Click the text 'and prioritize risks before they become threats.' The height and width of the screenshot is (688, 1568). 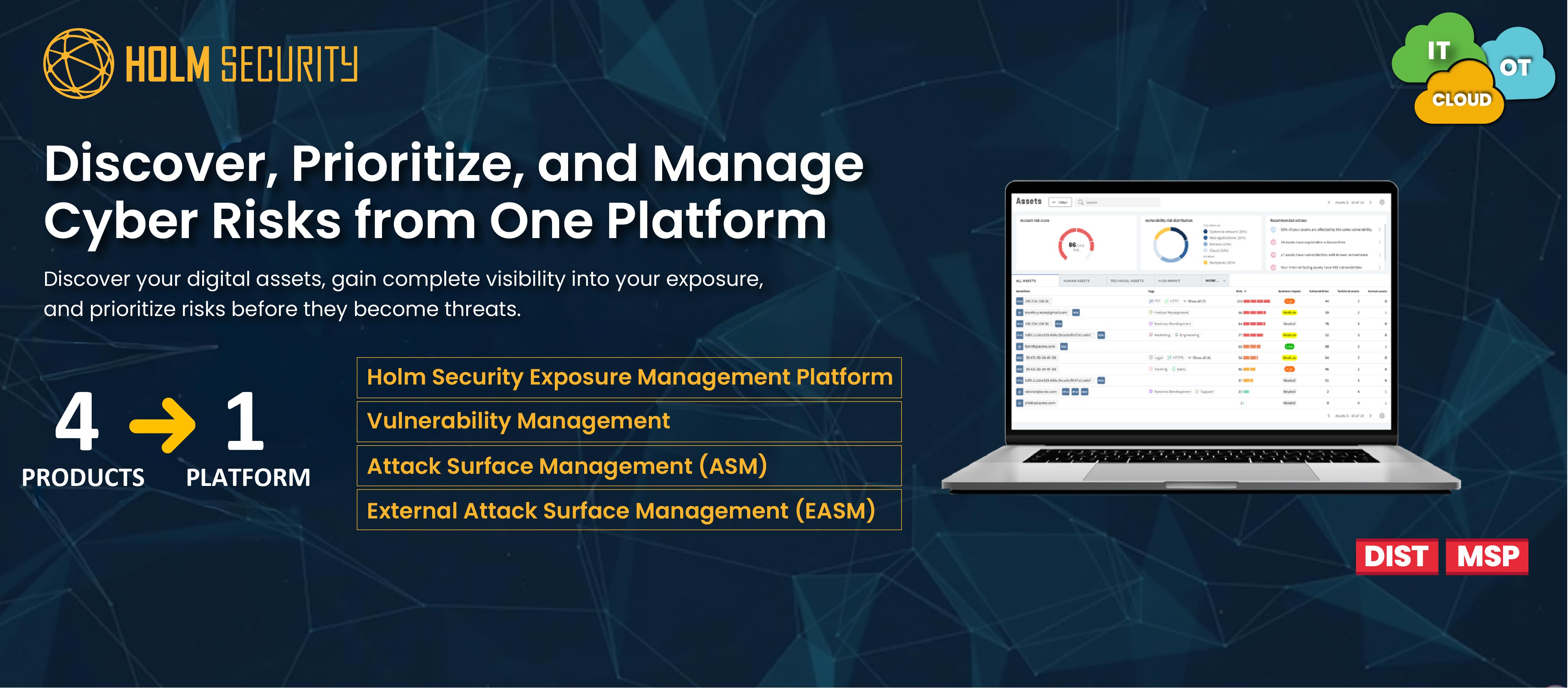[282, 309]
